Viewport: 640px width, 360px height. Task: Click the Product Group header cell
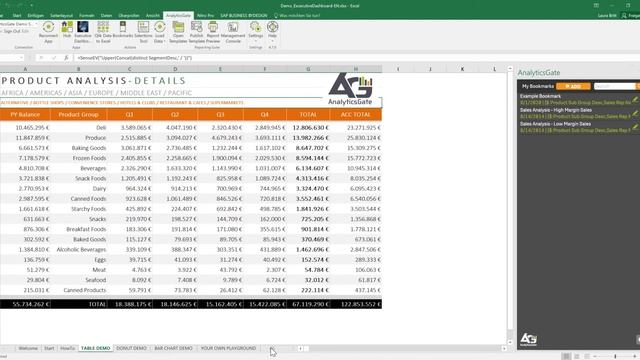78,115
